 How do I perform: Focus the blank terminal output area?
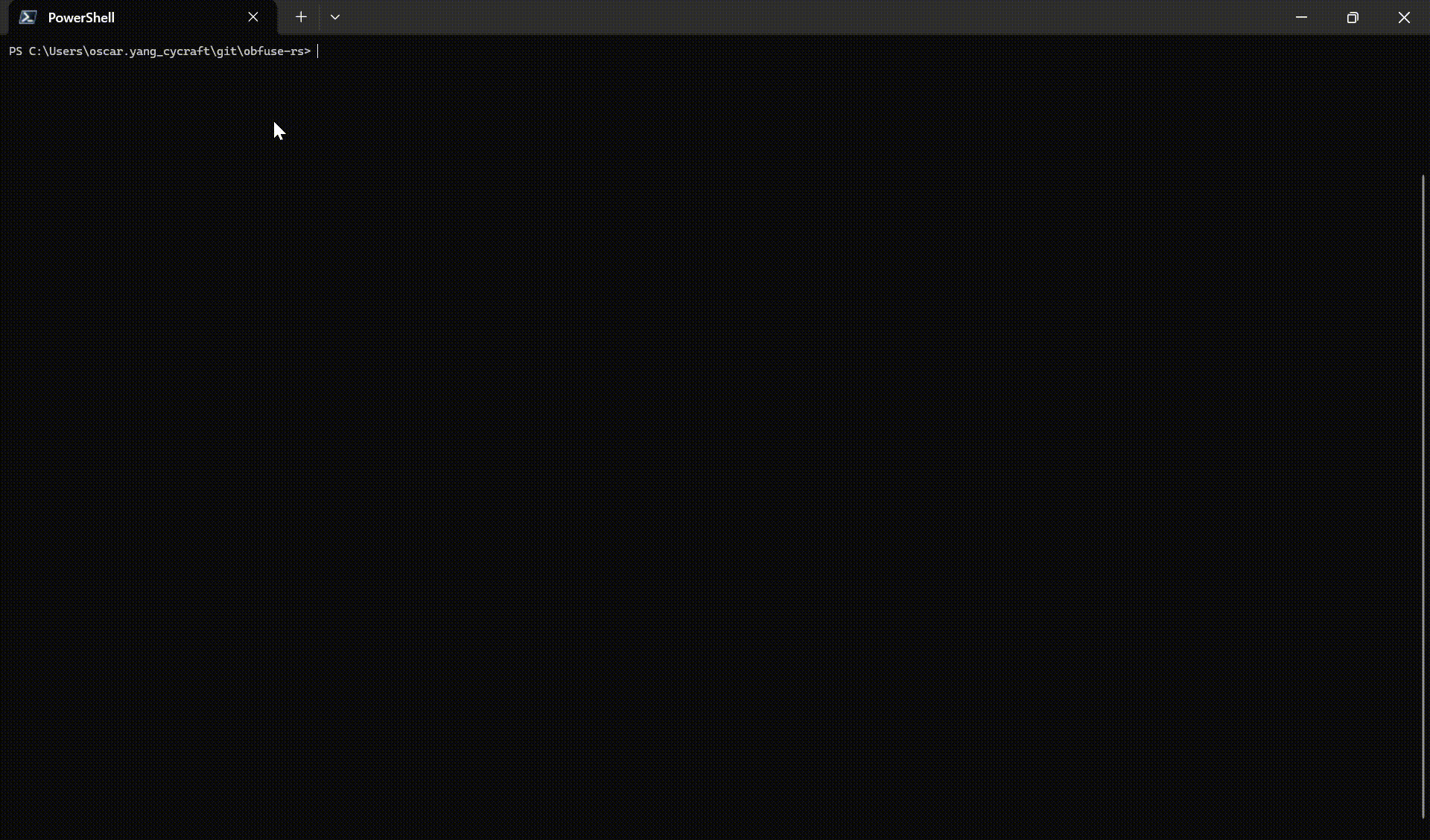tap(715, 447)
